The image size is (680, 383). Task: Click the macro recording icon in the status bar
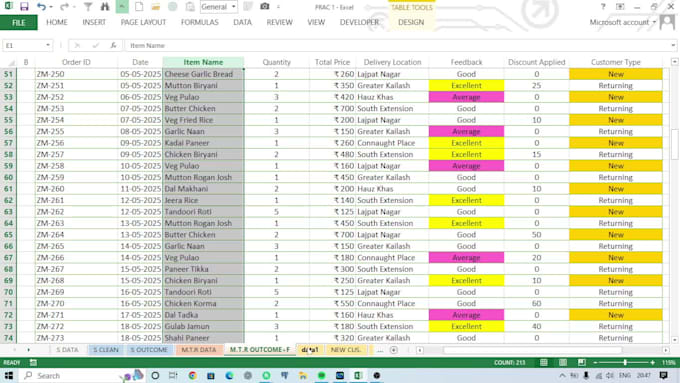[33, 362]
